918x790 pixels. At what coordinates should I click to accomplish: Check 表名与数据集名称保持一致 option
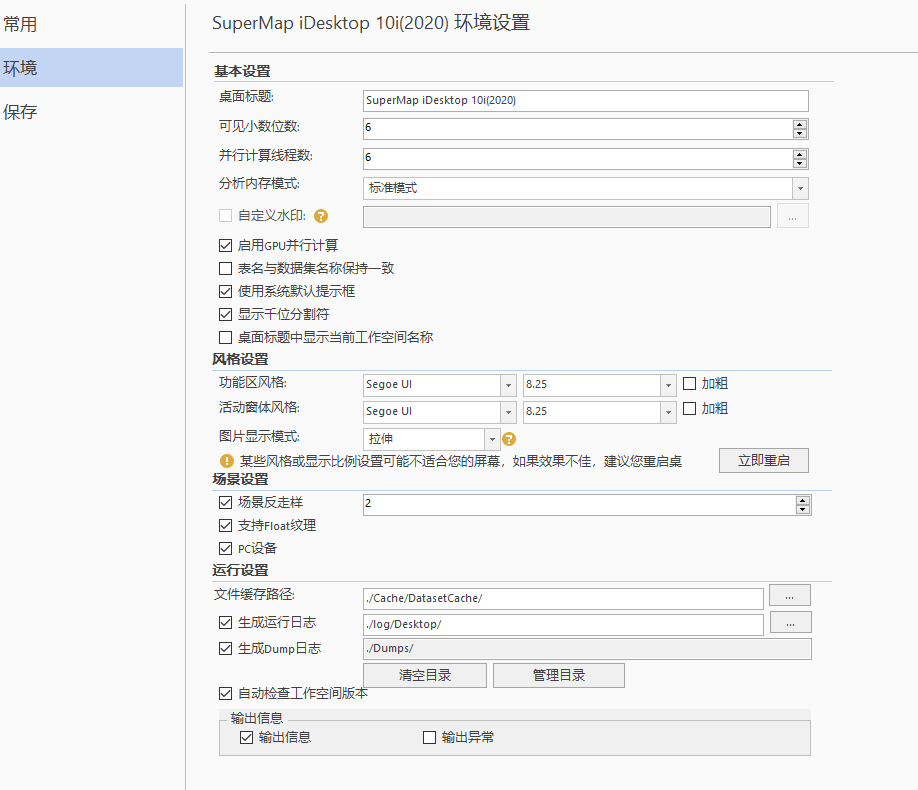click(x=225, y=268)
